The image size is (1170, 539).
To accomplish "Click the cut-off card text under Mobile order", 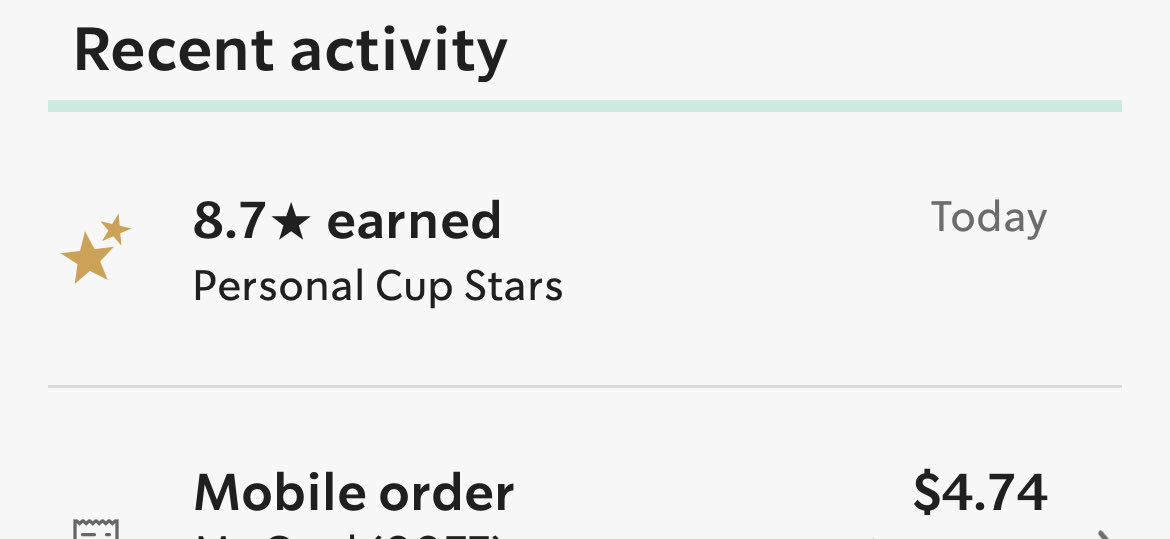I will coord(347,535).
